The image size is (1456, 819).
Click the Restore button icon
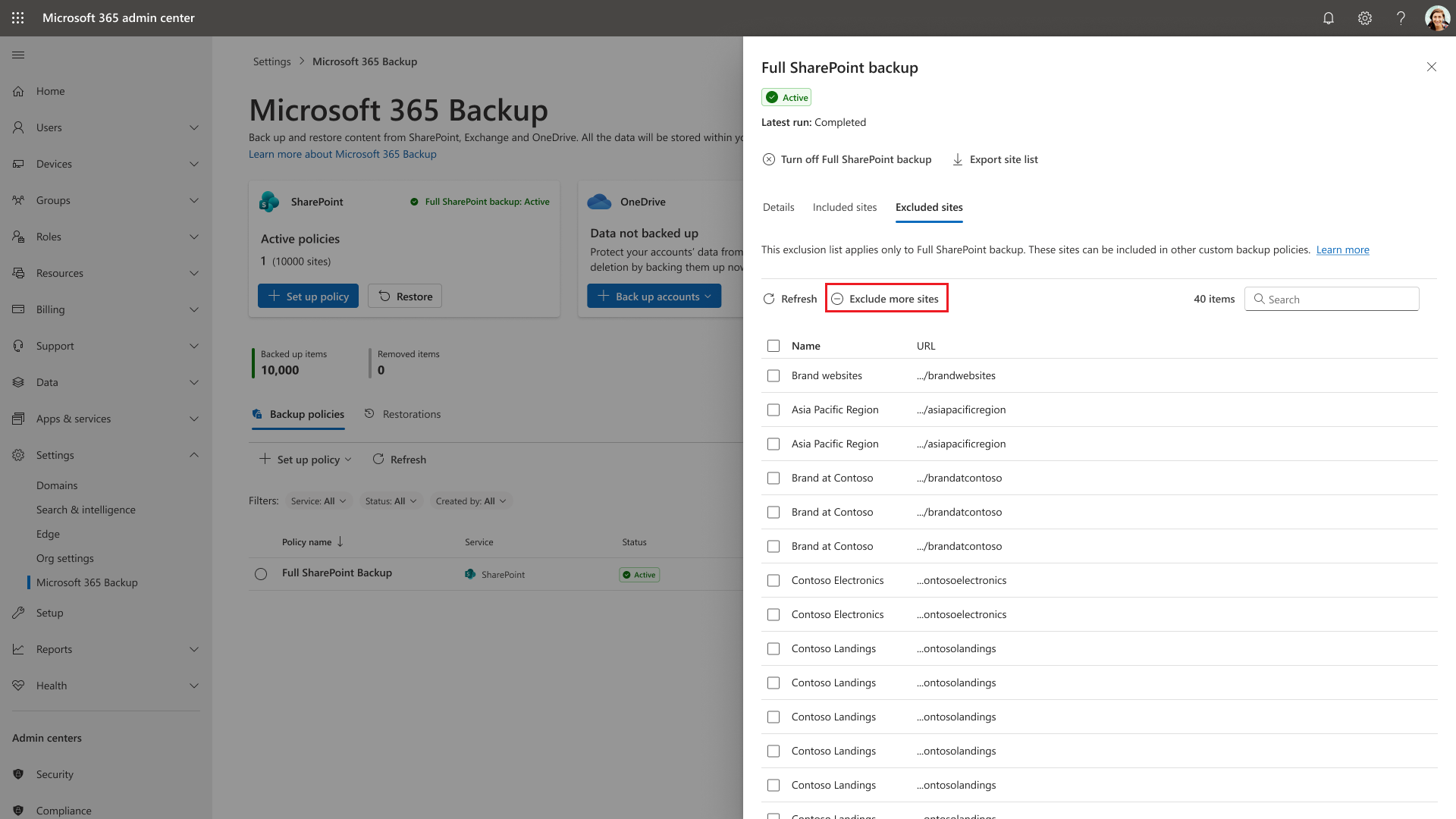[x=384, y=296]
